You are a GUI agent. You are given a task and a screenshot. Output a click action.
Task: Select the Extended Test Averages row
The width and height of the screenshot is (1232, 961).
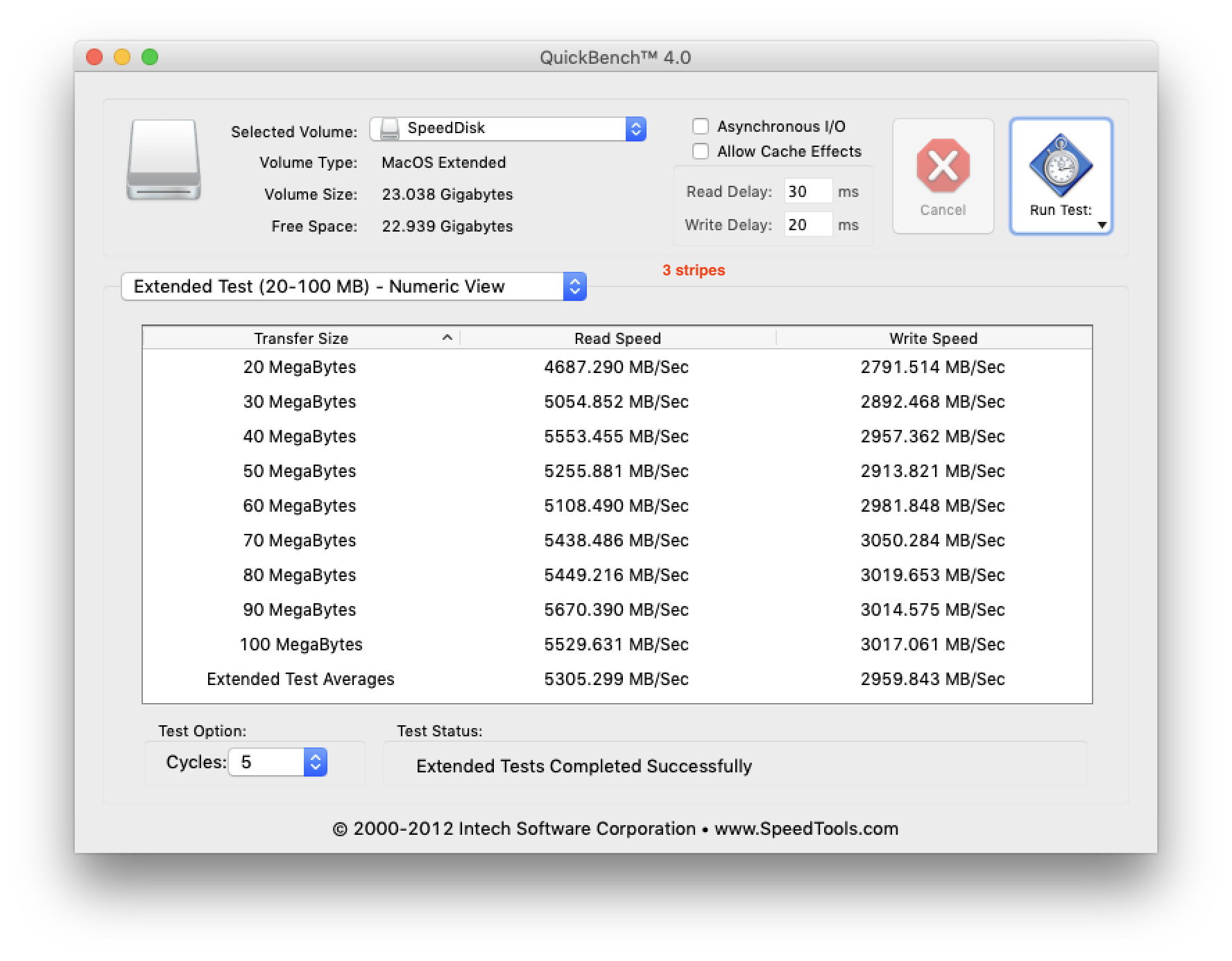click(x=617, y=679)
